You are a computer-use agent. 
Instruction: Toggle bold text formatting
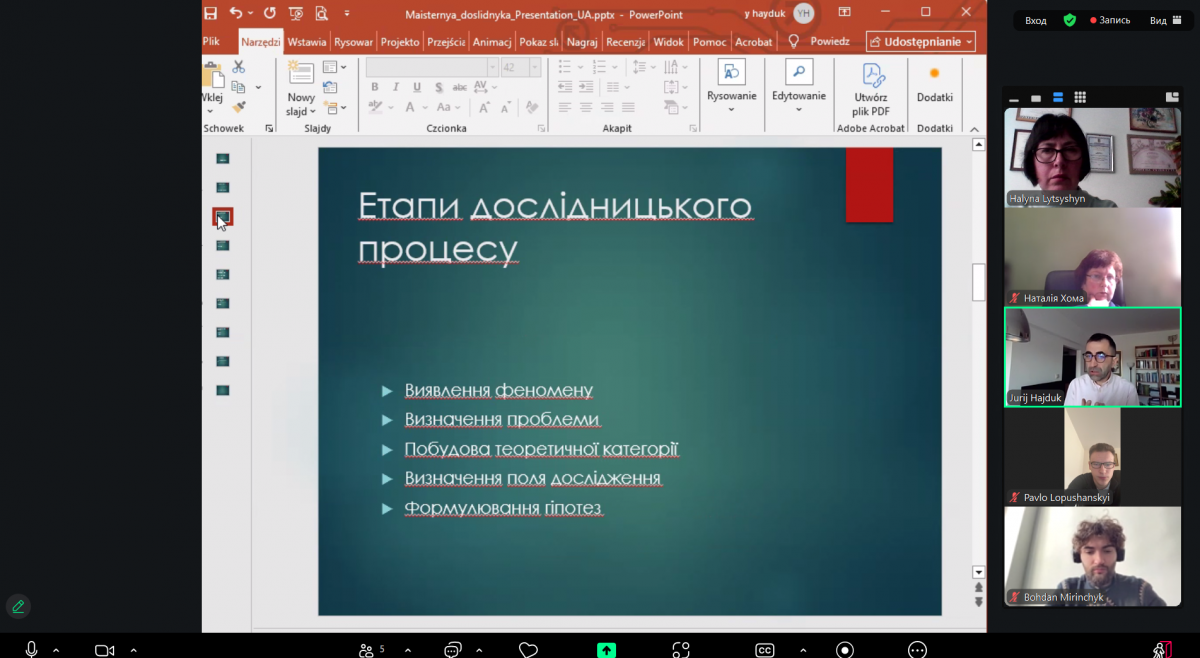[x=375, y=87]
